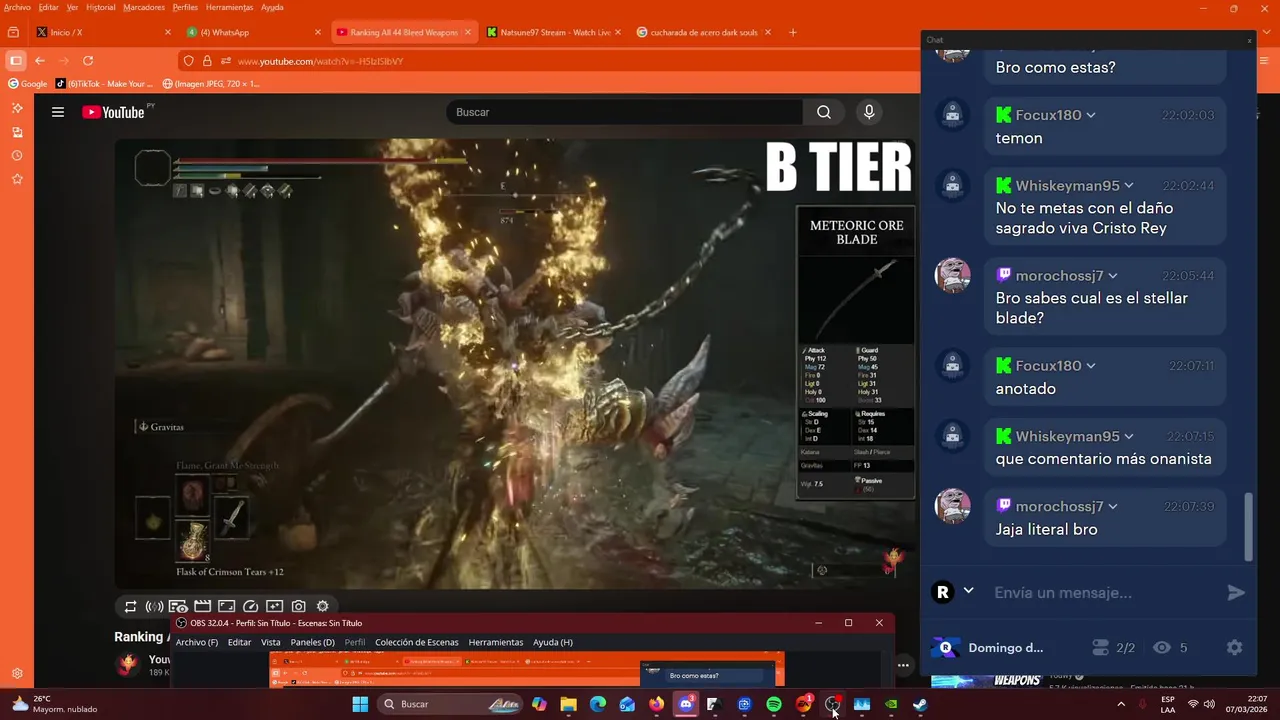
Task: Open site permissions icon in address bar
Action: pyautogui.click(x=226, y=61)
